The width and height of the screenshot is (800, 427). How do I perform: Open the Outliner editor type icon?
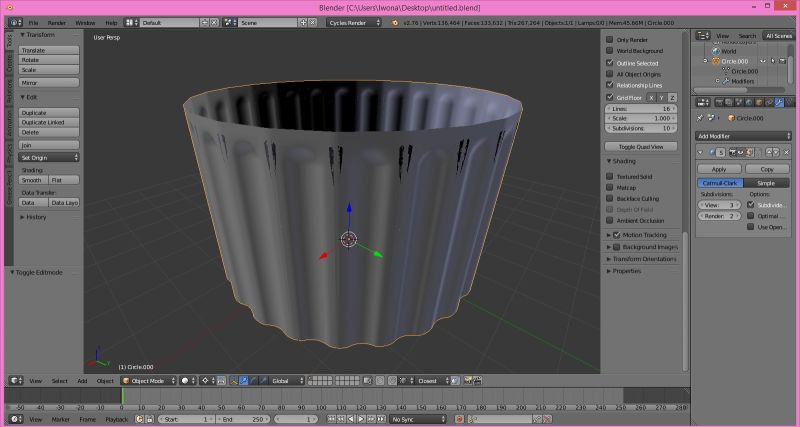(702, 35)
